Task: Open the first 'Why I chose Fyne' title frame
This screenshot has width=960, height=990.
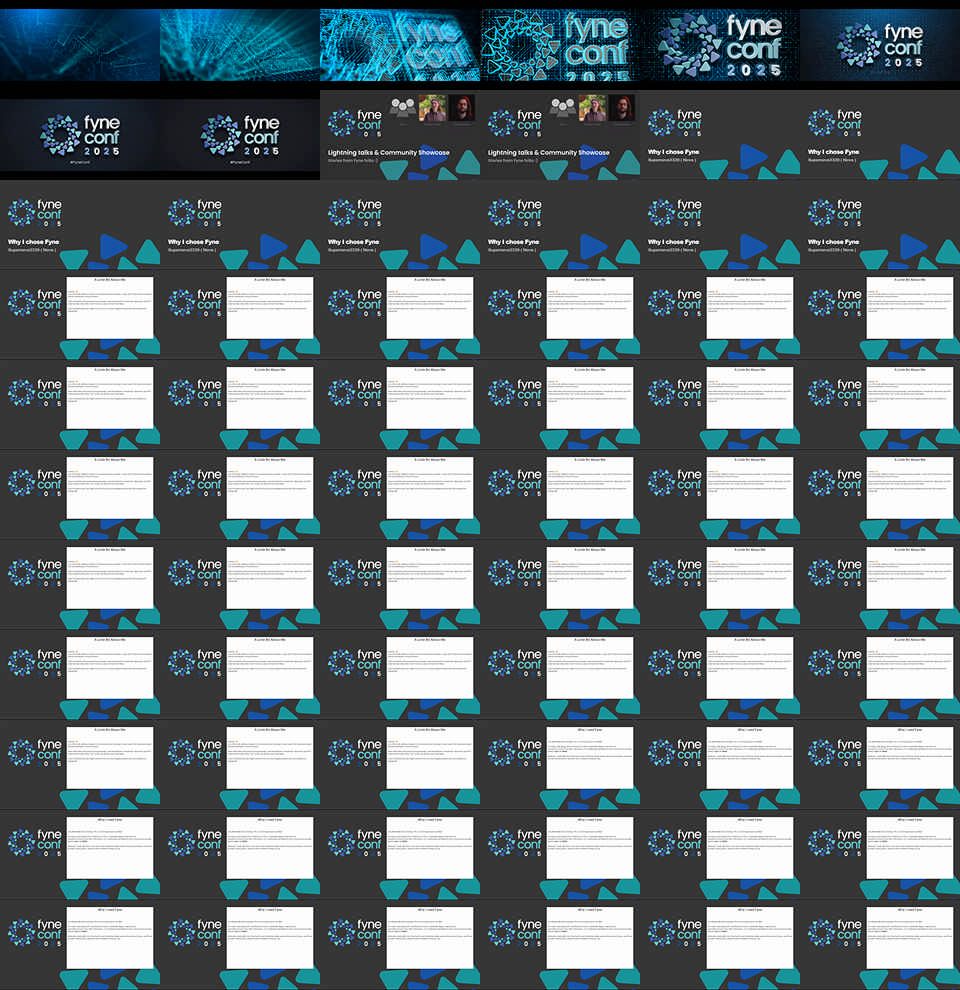Action: tap(720, 135)
